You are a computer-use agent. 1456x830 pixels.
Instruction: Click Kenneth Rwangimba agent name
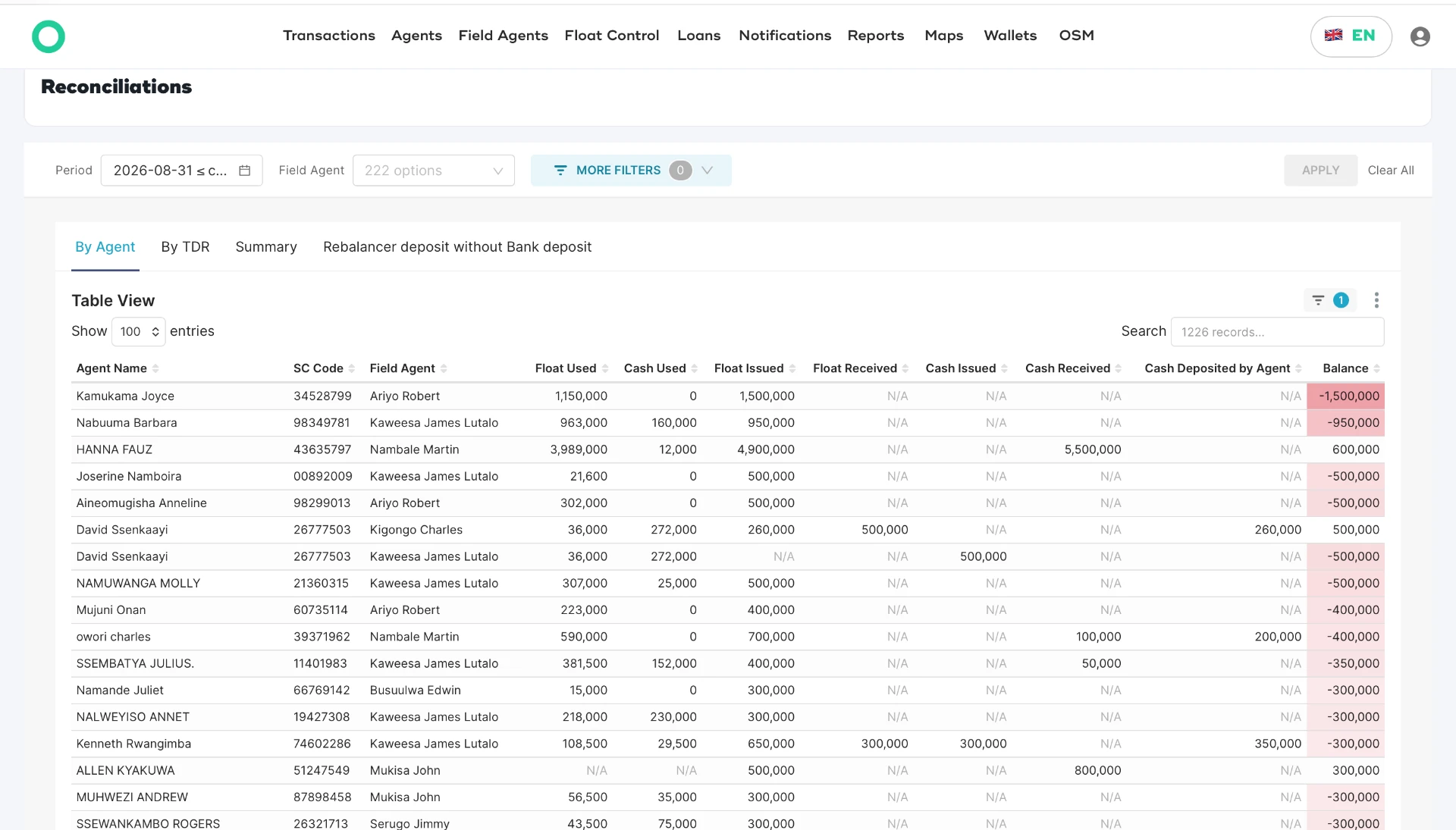133,744
